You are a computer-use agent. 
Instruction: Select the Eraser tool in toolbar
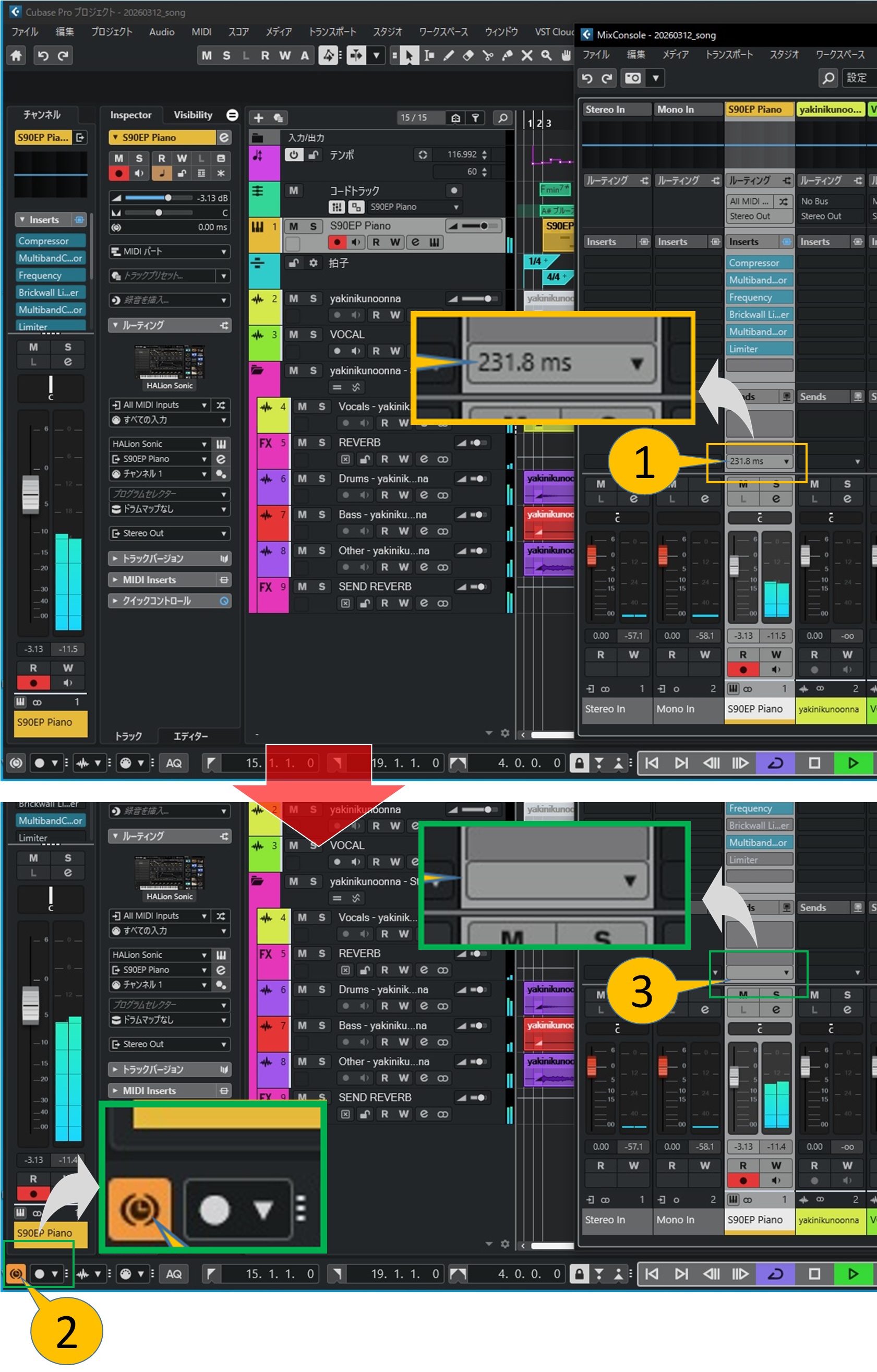coord(468,55)
